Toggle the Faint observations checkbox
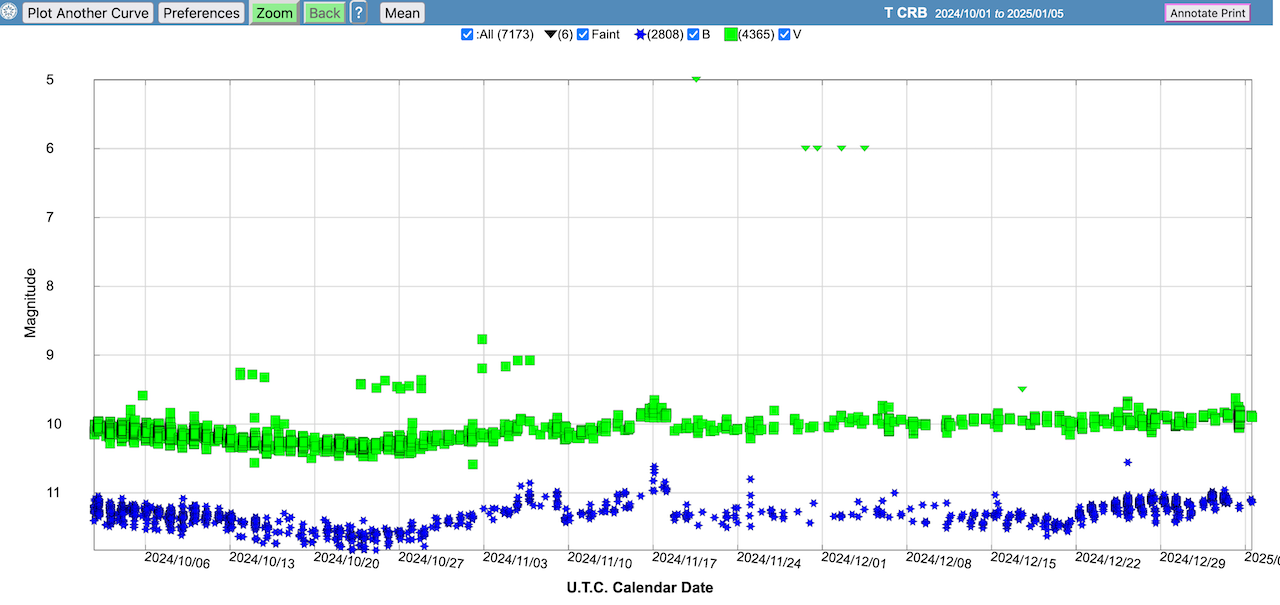Screen dimensions: 1280x605 click(x=583, y=35)
